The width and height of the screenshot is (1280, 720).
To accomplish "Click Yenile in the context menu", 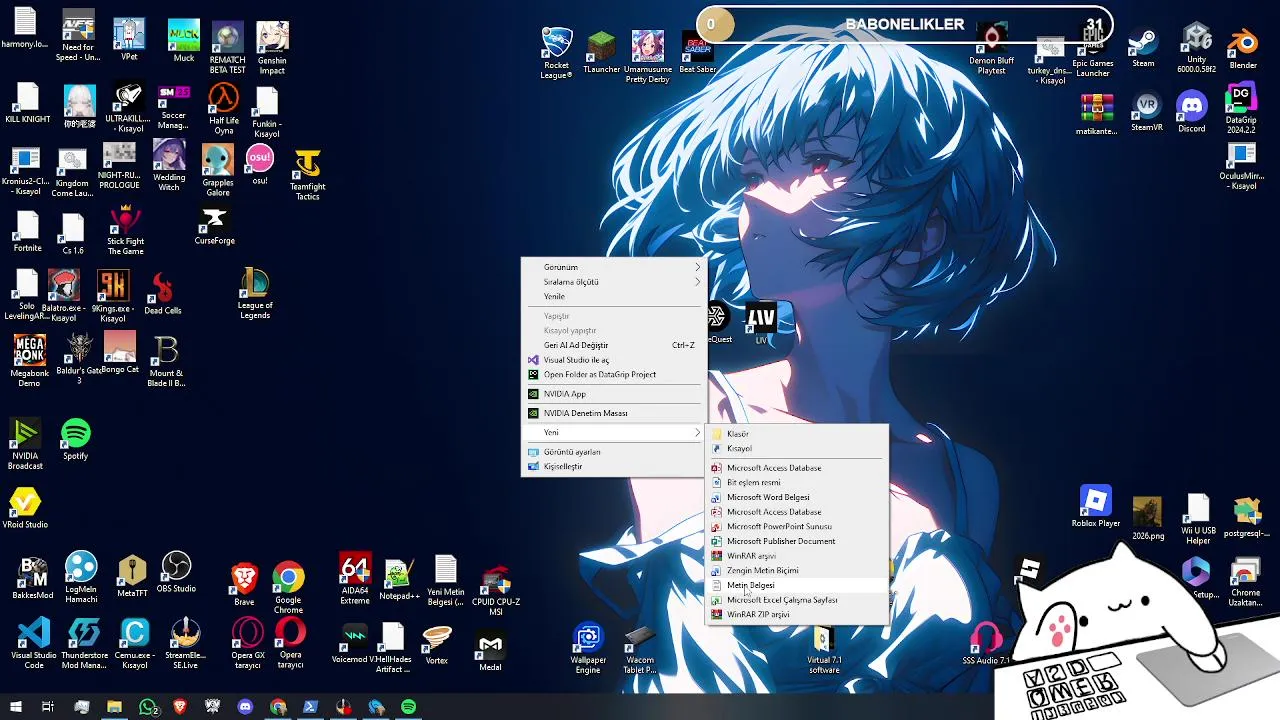I will (613, 296).
